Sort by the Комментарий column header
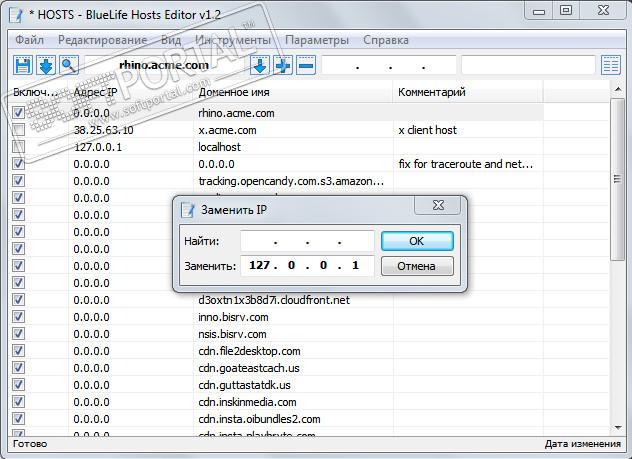Image resolution: width=632 pixels, height=459 pixels. coord(468,92)
